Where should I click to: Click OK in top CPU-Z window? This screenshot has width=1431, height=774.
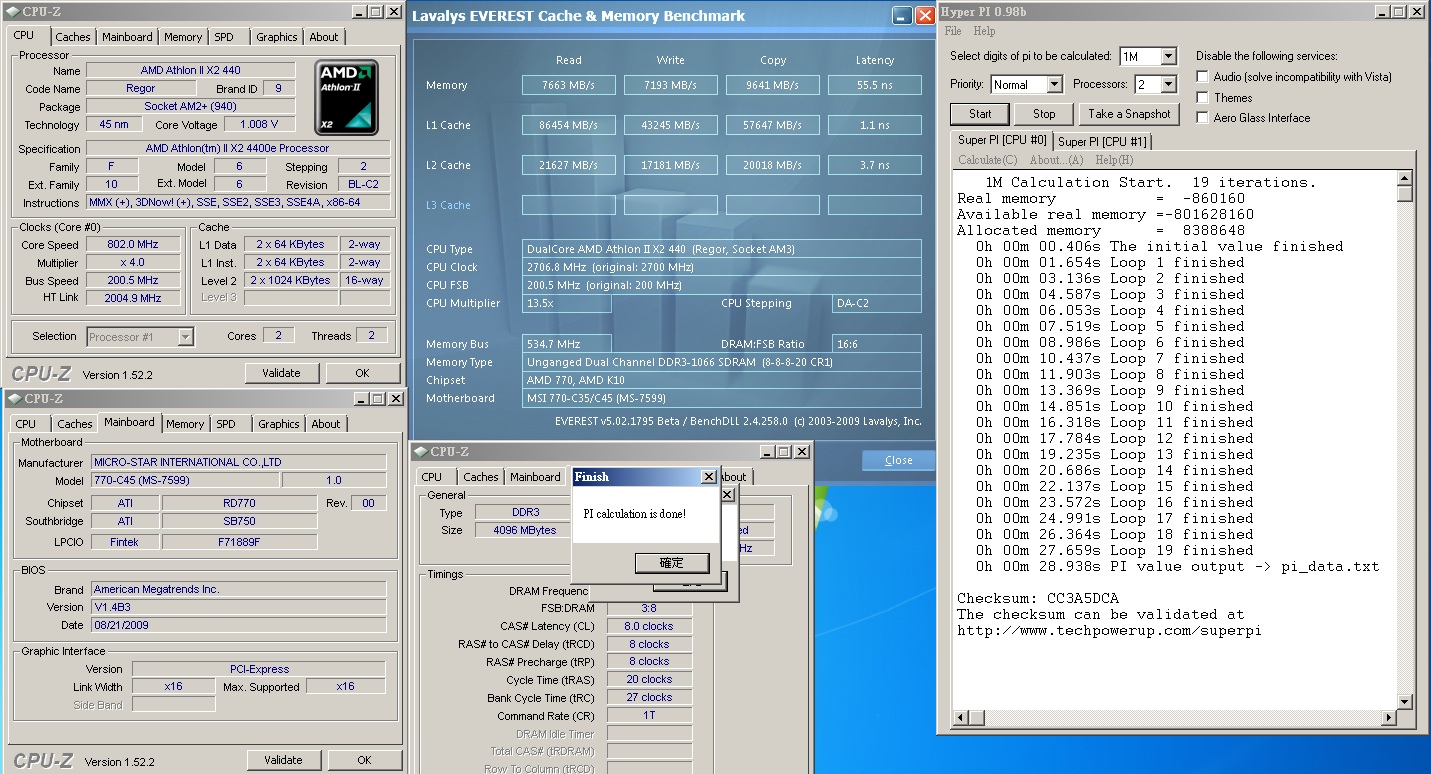pyautogui.click(x=362, y=373)
